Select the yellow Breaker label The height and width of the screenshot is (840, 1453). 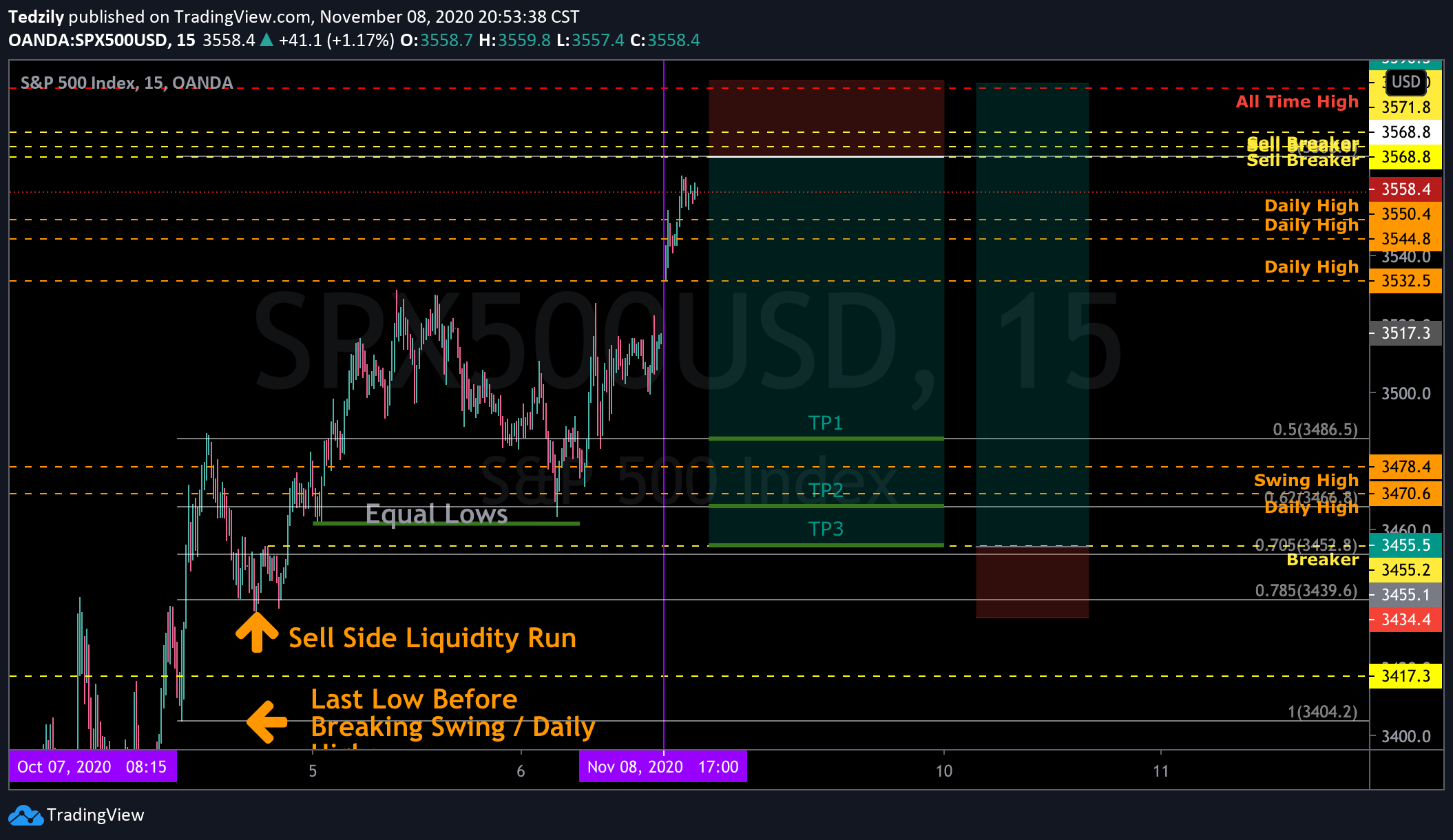point(1322,559)
